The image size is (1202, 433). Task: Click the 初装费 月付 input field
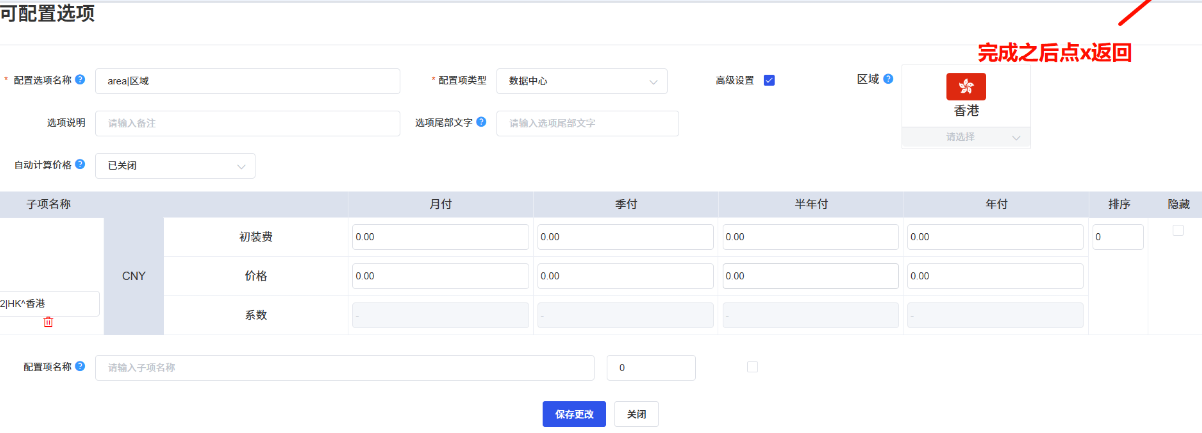click(440, 237)
